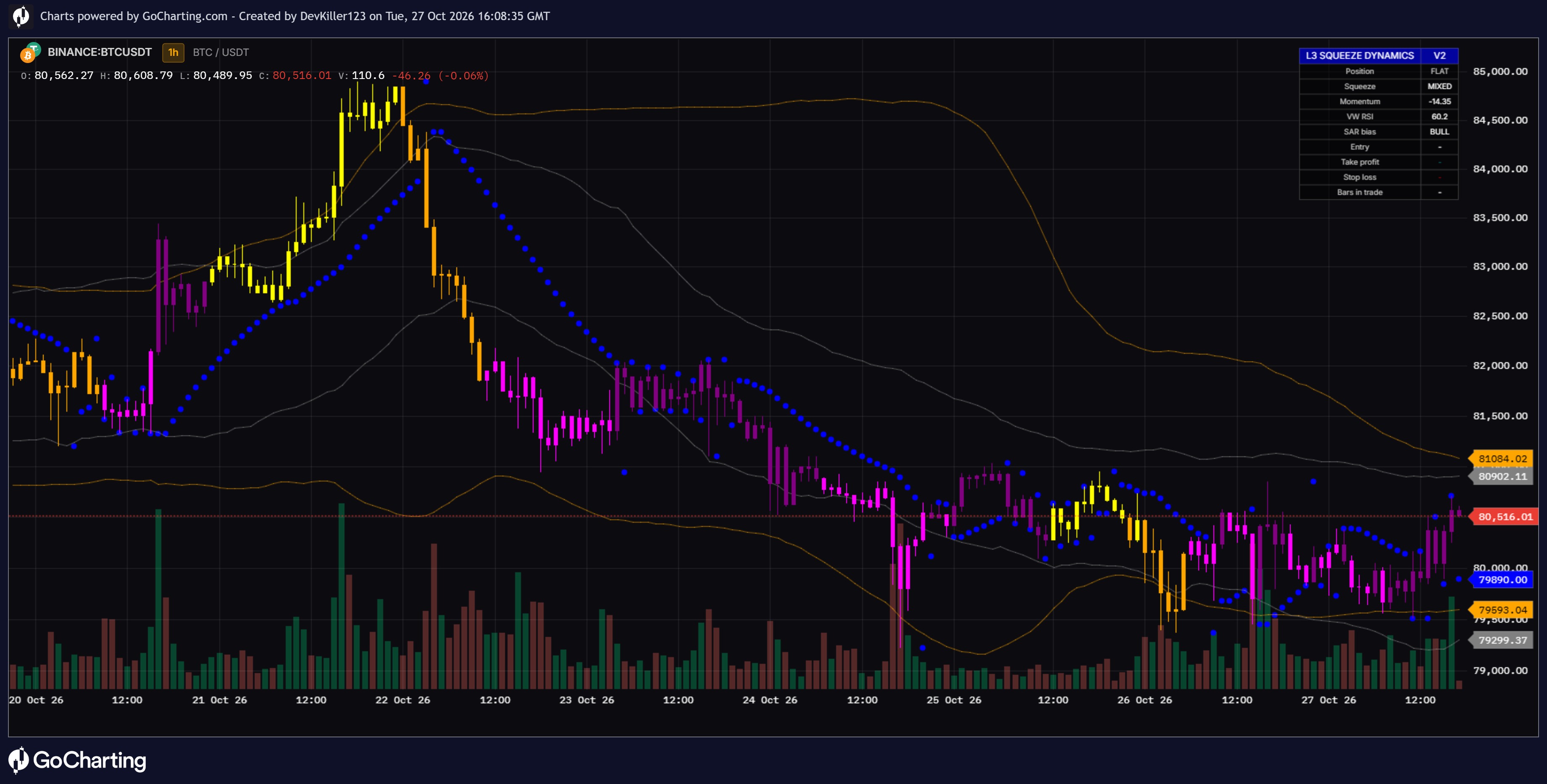Click the L3 SQUEEZE DYNAMICS table header
The image size is (1547, 784).
(1360, 55)
